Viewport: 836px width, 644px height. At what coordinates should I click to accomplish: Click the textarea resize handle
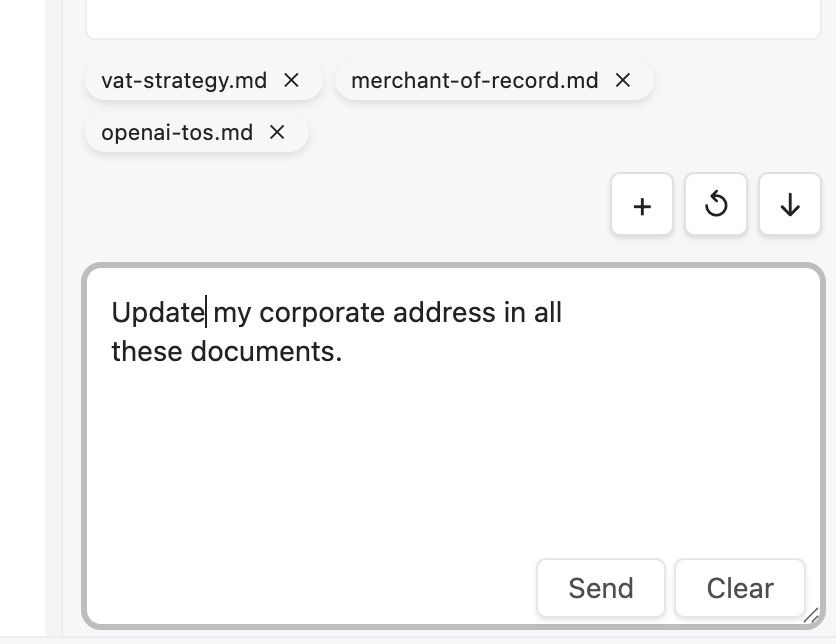point(814,615)
